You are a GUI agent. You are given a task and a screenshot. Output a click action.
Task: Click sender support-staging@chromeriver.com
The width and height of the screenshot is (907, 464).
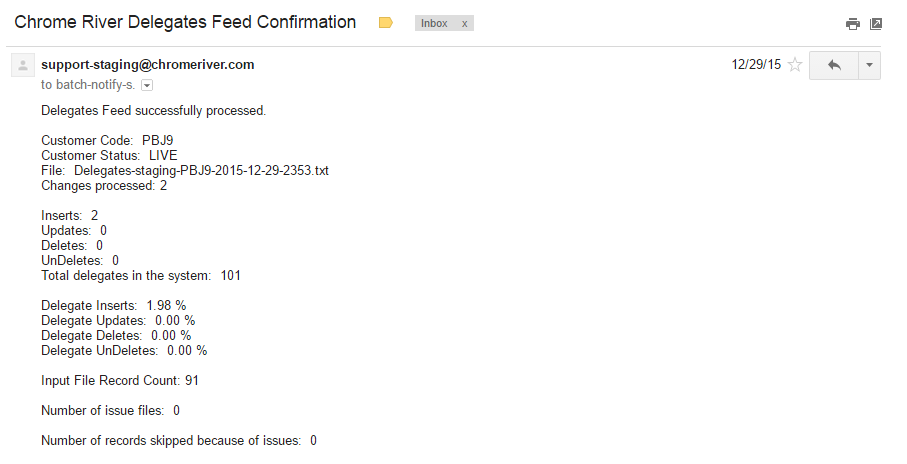click(147, 65)
